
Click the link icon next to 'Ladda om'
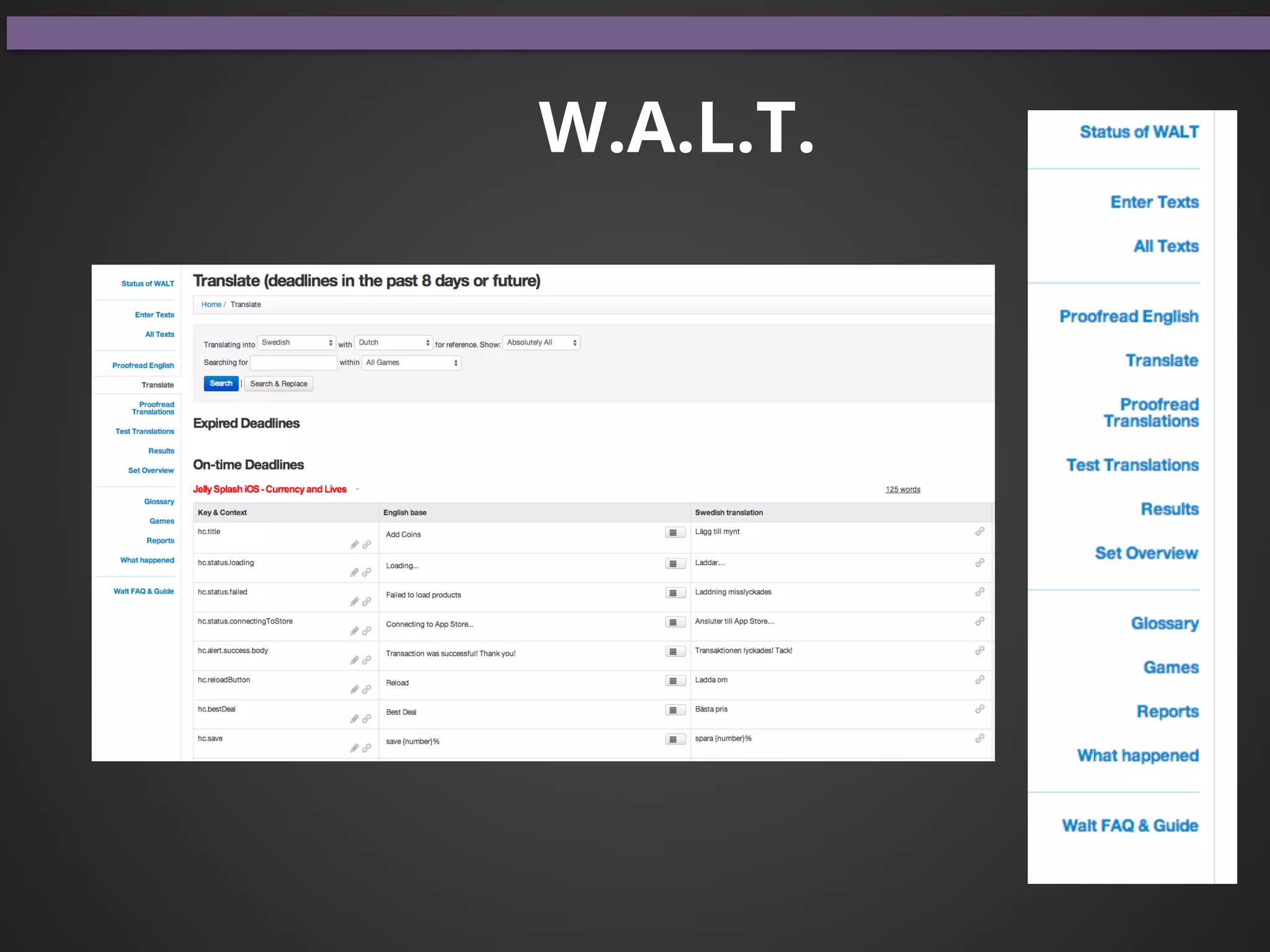click(x=980, y=679)
